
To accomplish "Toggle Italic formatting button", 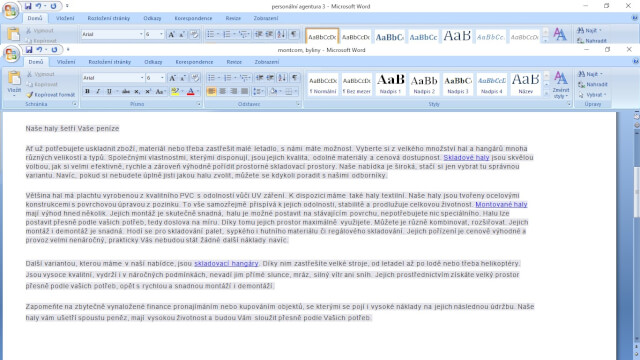I will pos(98,91).
